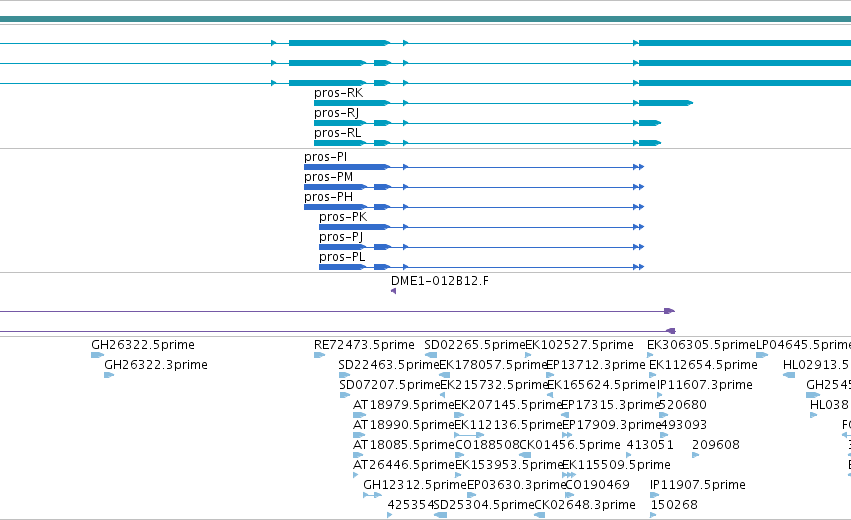Click feature 413051
Screen dimensions: 851x520
(650, 446)
